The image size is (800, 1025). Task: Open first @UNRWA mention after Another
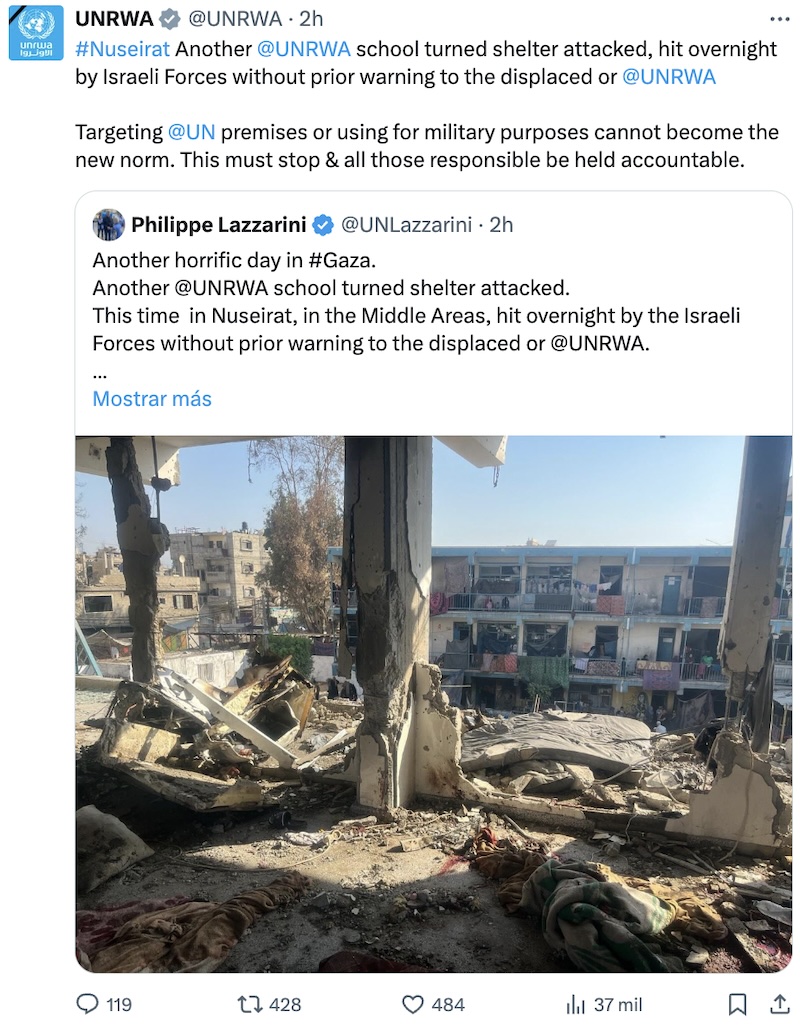coord(304,49)
